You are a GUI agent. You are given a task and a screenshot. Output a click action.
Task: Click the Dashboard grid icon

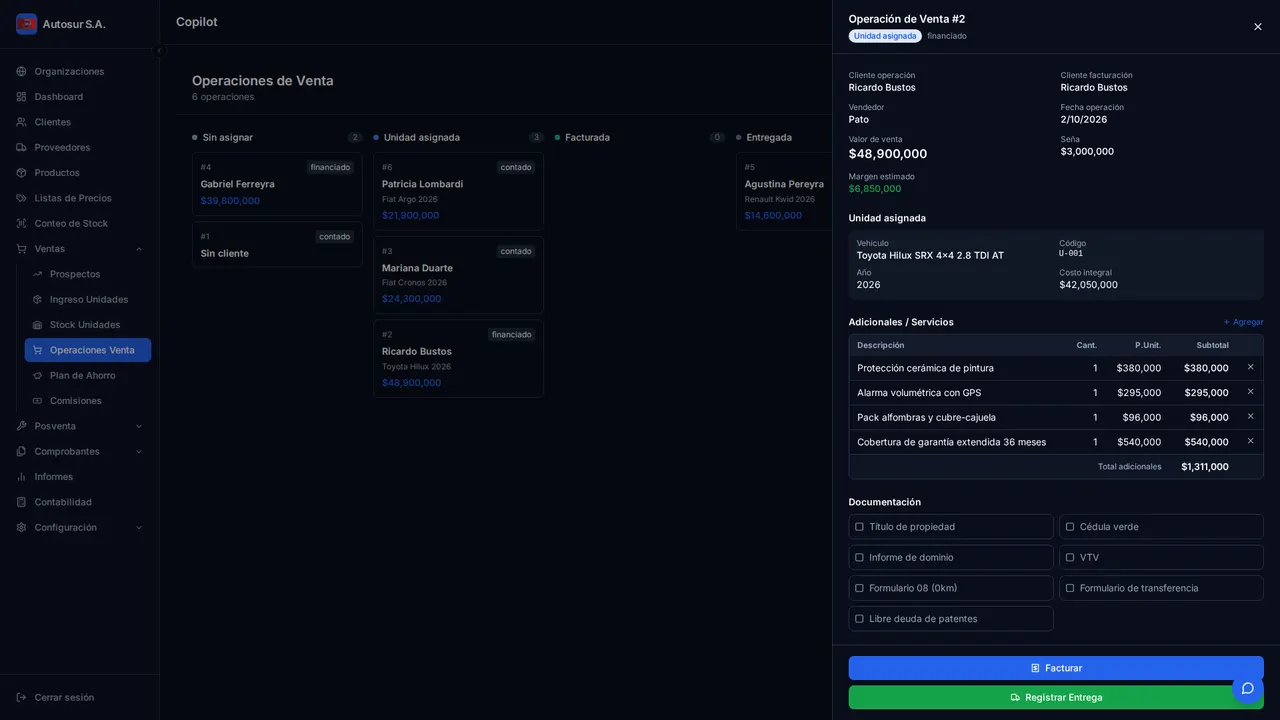click(x=21, y=97)
